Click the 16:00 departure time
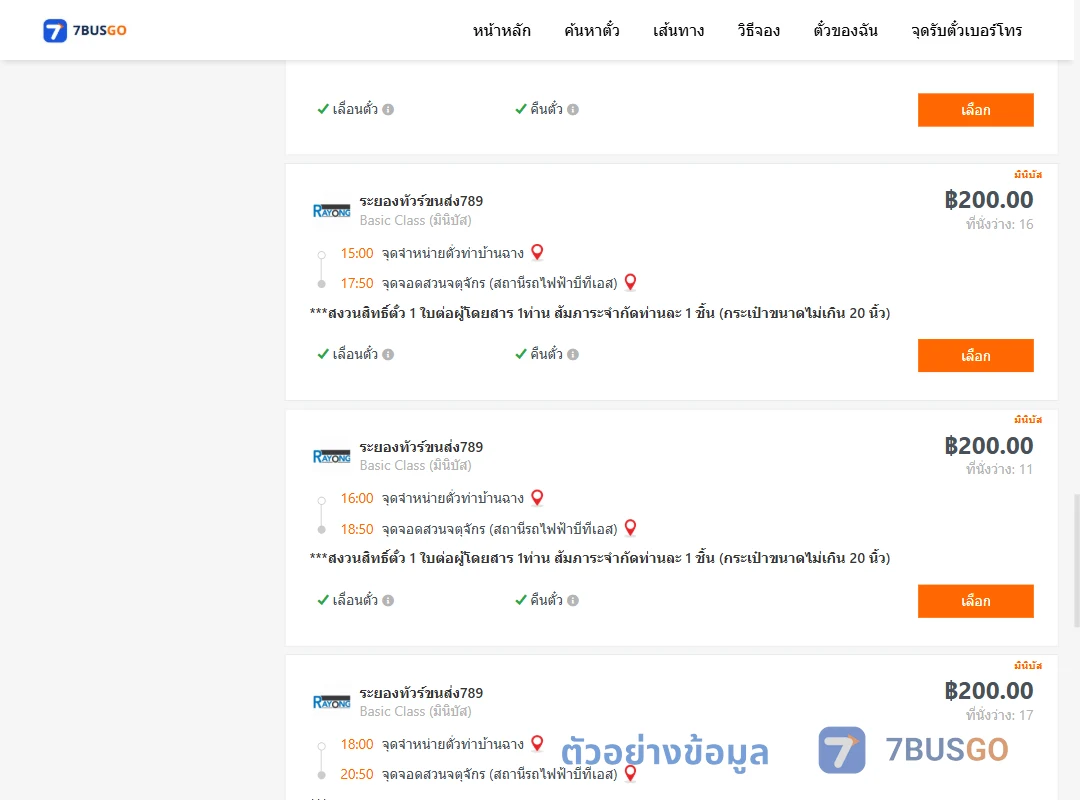Screen dimensions: 1080x800 tap(357, 498)
